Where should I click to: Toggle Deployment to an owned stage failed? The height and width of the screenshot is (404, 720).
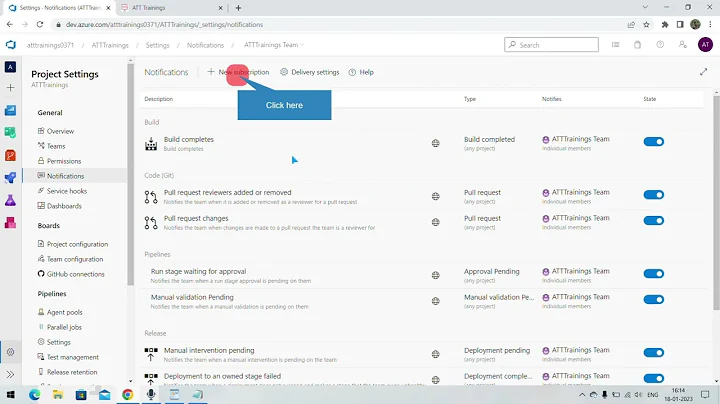click(653, 378)
